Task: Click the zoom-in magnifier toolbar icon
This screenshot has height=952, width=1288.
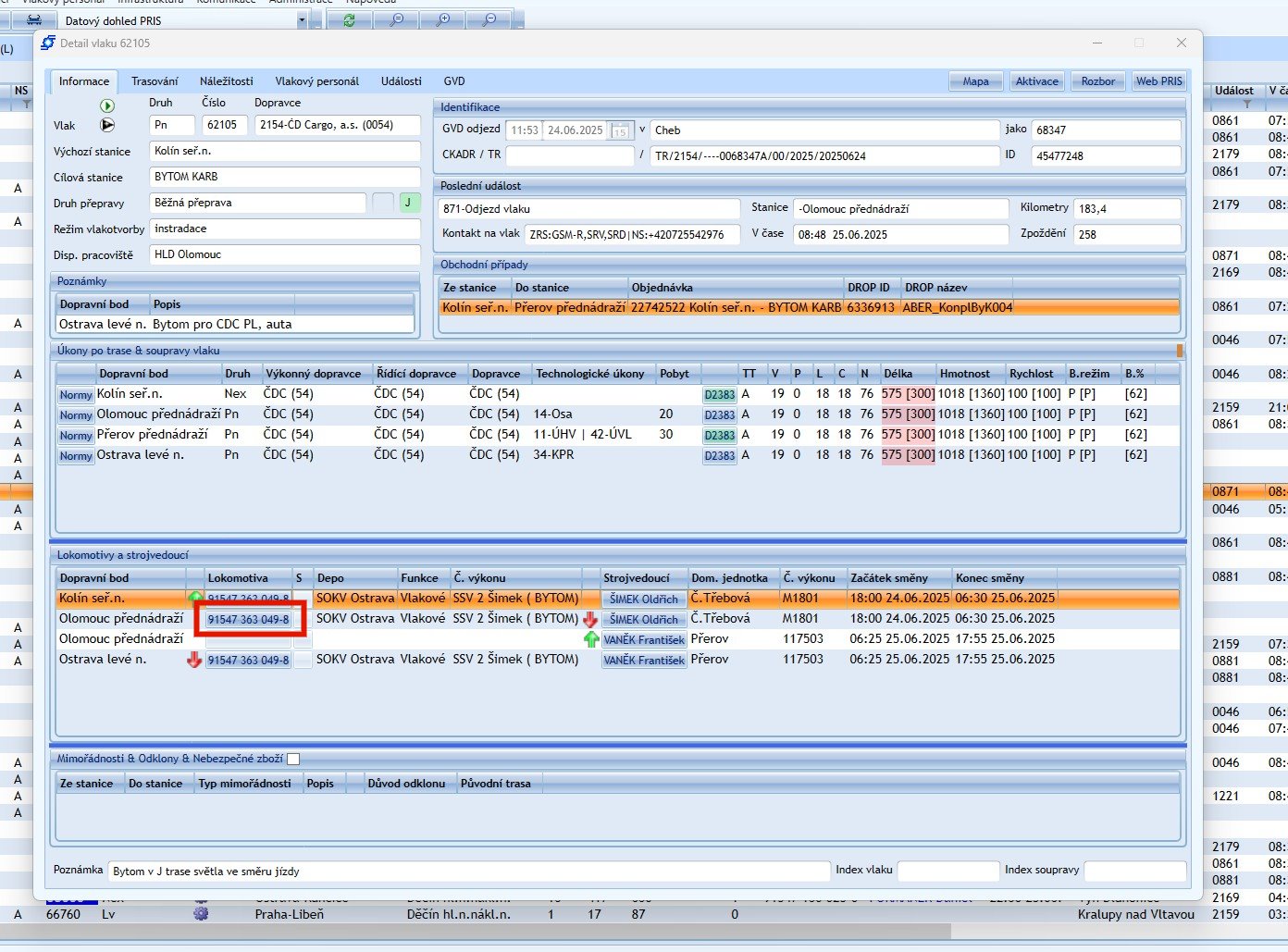Action: pyautogui.click(x=443, y=19)
